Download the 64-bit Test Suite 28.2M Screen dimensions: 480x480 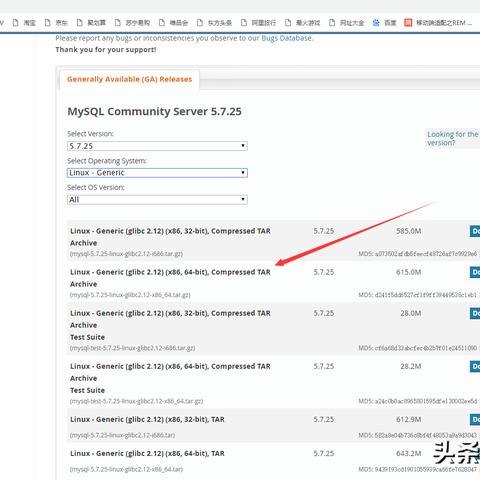coord(475,366)
